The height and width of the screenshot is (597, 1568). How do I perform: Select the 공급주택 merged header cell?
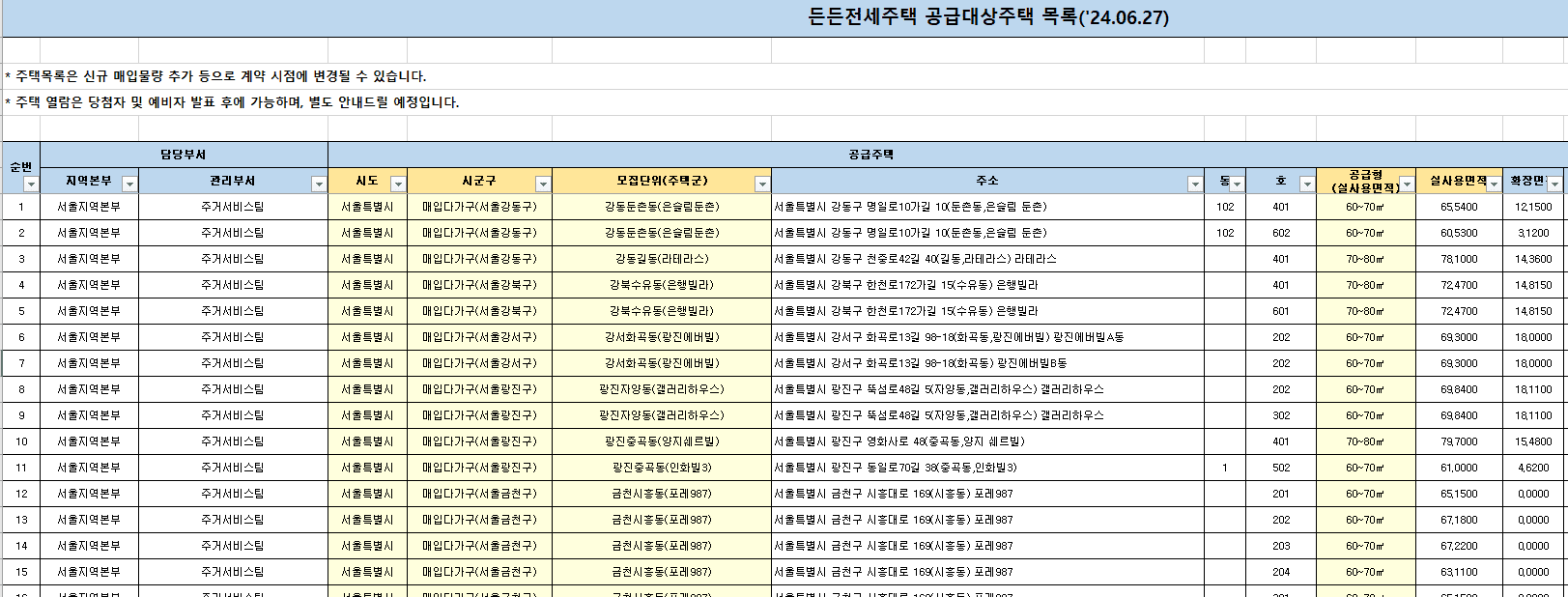tap(947, 155)
